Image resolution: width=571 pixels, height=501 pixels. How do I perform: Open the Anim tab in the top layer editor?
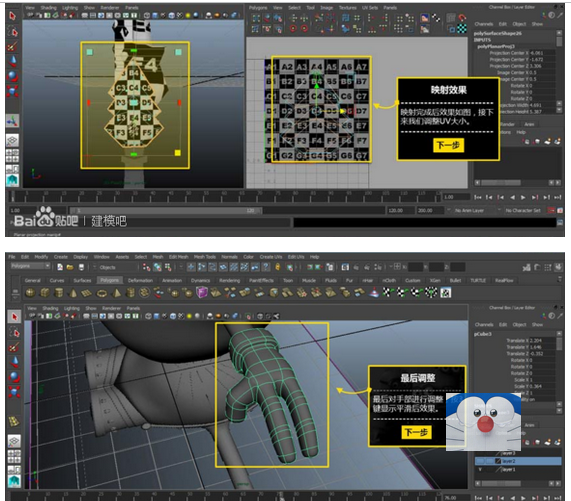(x=529, y=124)
